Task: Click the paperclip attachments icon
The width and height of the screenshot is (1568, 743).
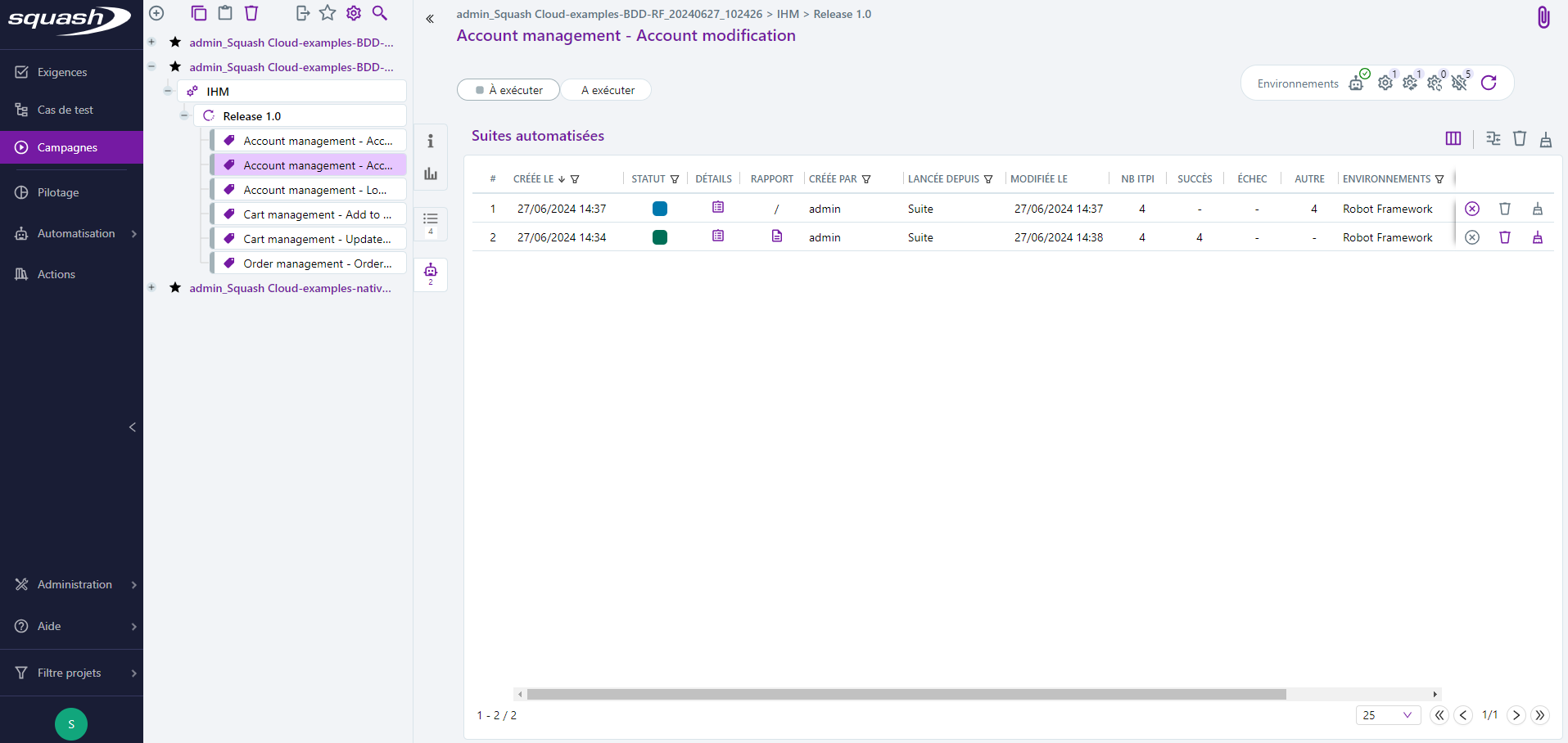Action: coord(1543,17)
